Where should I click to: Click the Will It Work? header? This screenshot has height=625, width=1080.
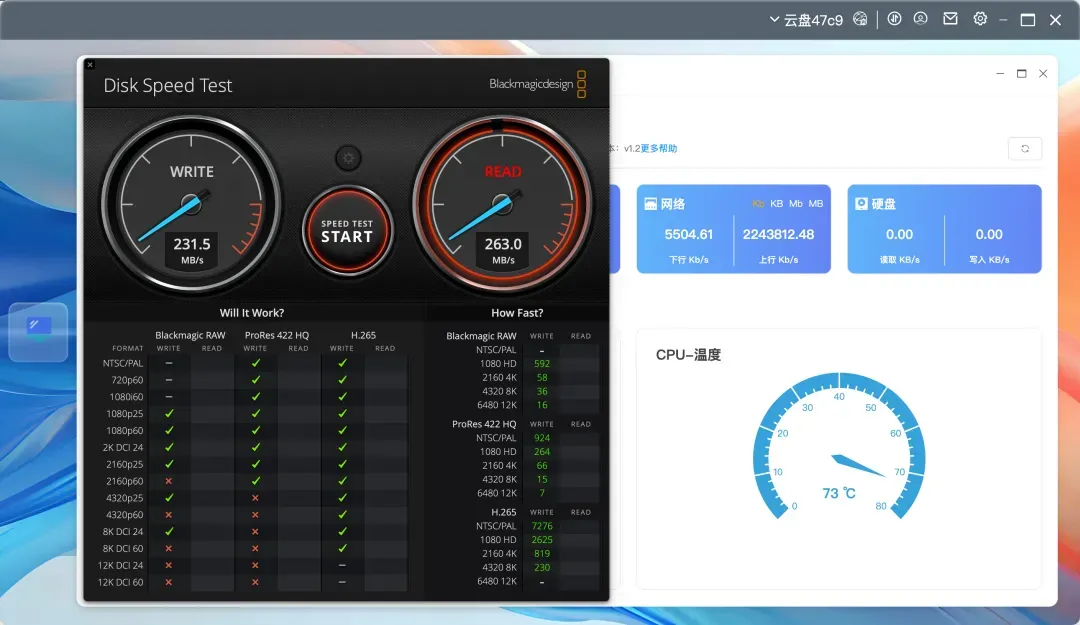(252, 313)
